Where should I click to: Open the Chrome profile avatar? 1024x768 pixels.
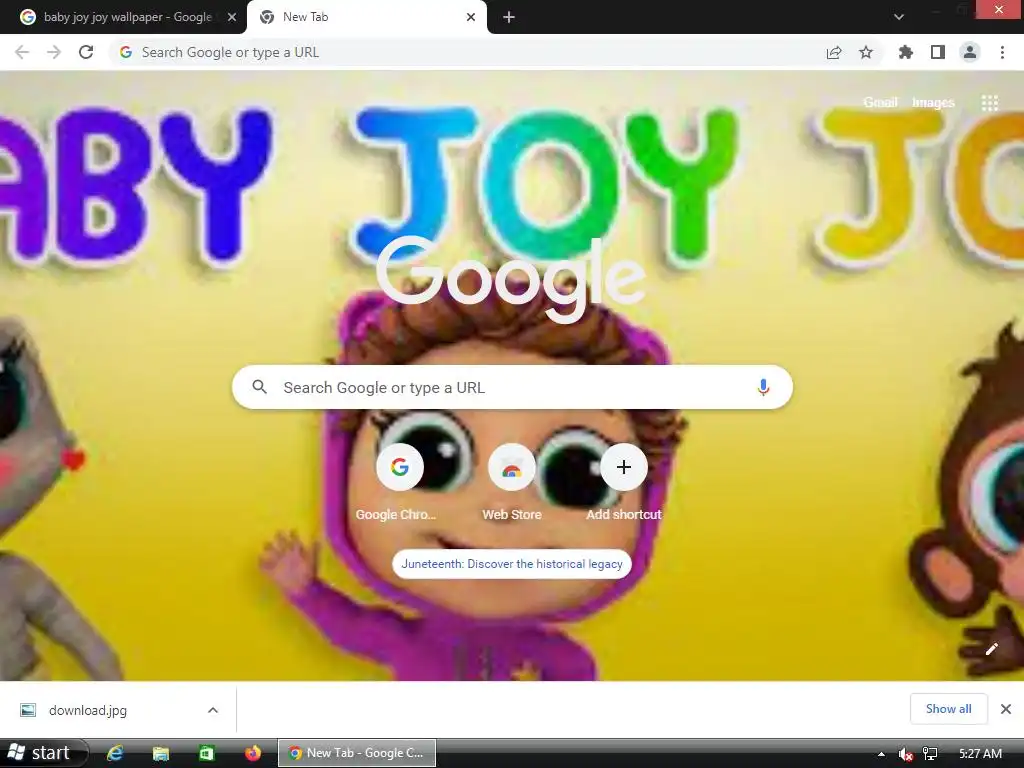point(970,52)
